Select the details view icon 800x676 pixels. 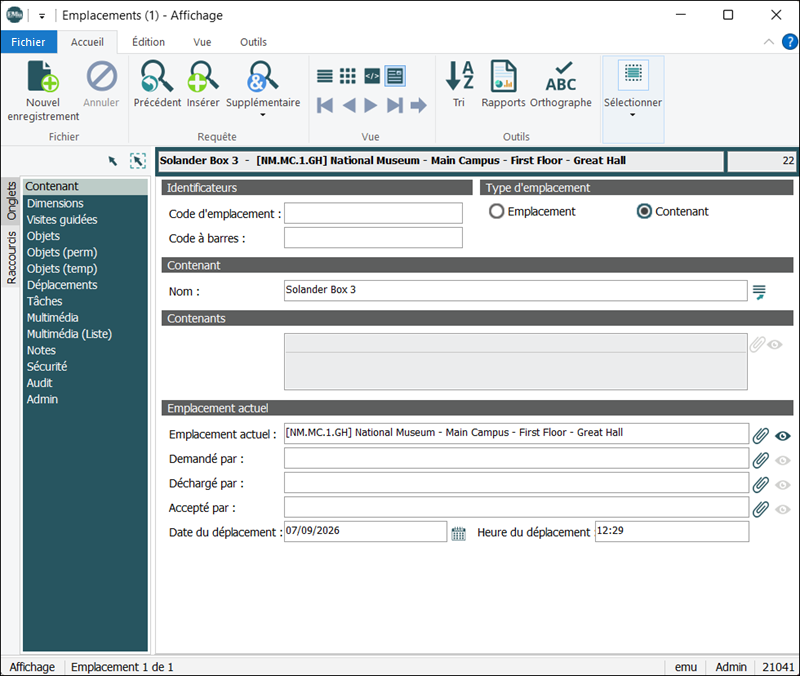[395, 76]
